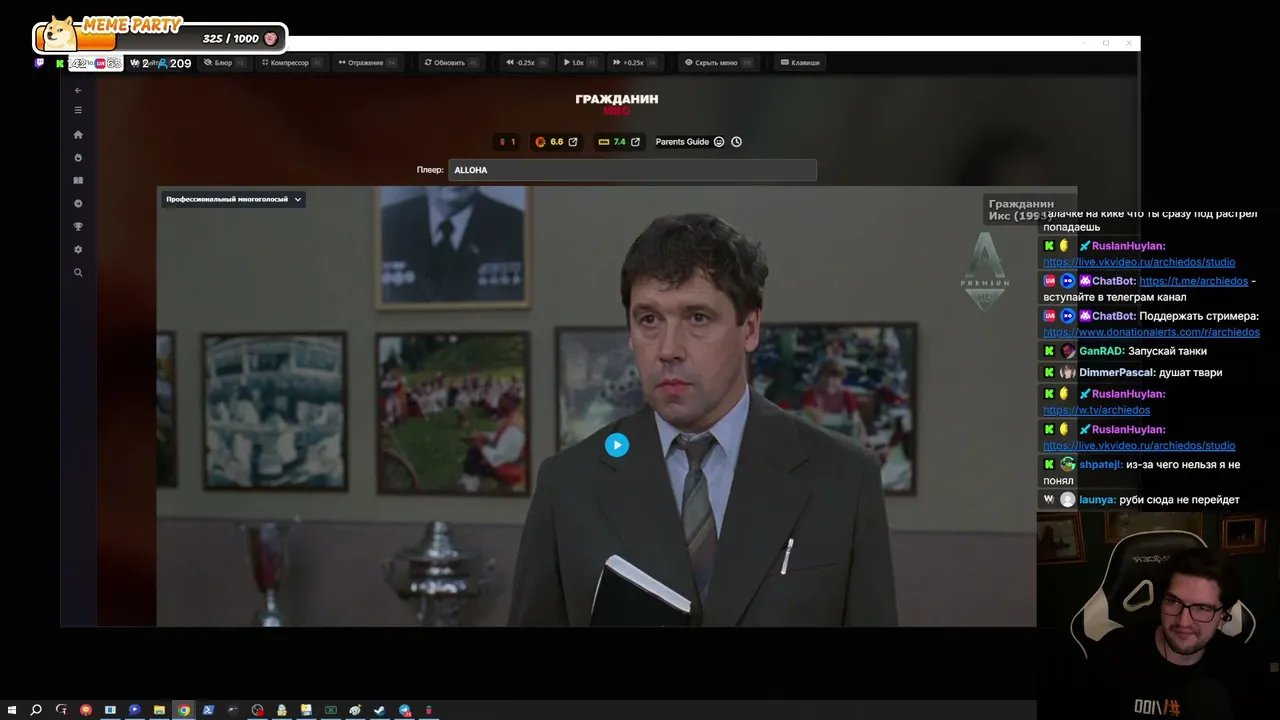Expand the Профессиональный многоголосый audio dropdown
The height and width of the screenshot is (720, 1280).
click(234, 199)
